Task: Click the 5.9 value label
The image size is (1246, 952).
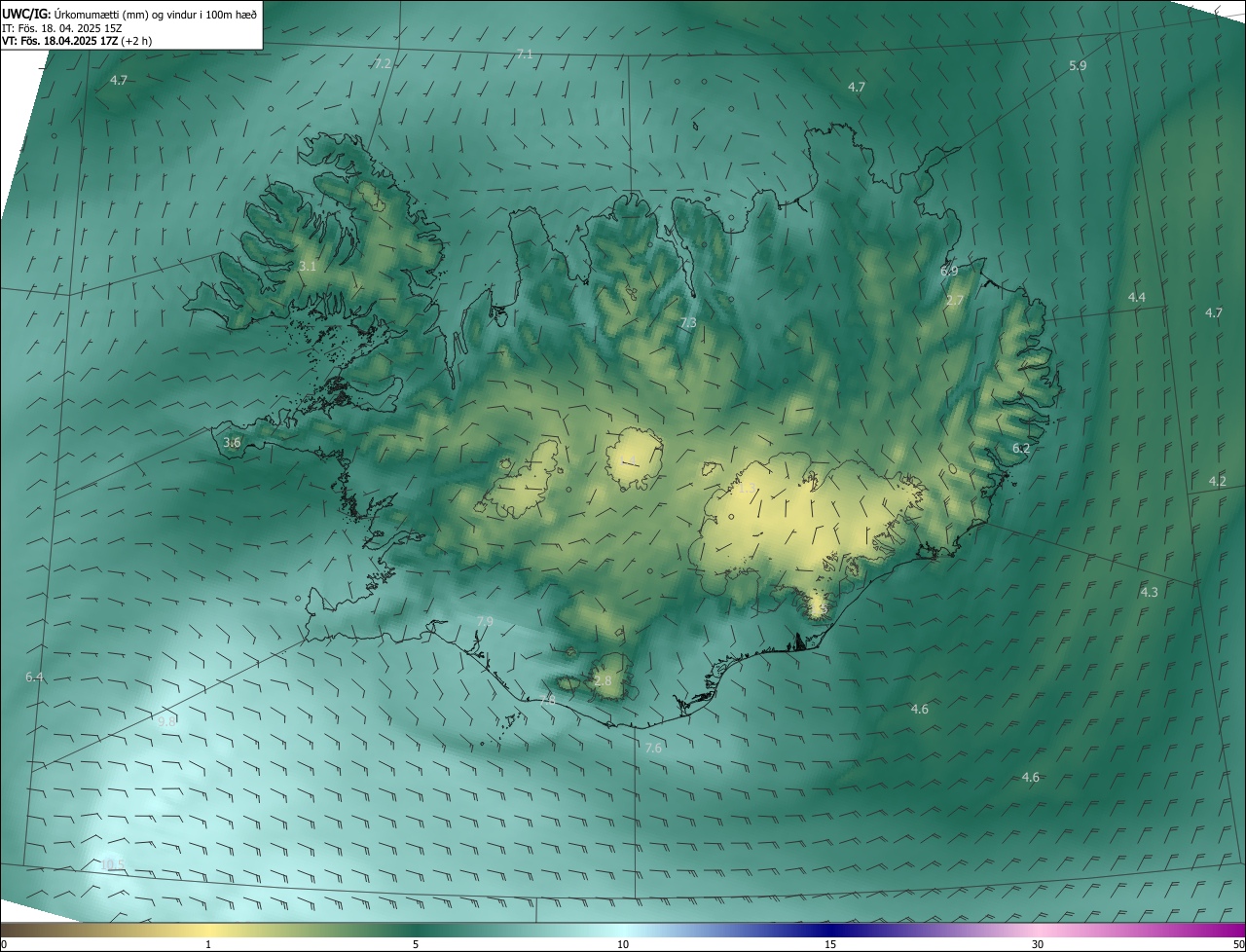Action: [x=1078, y=65]
